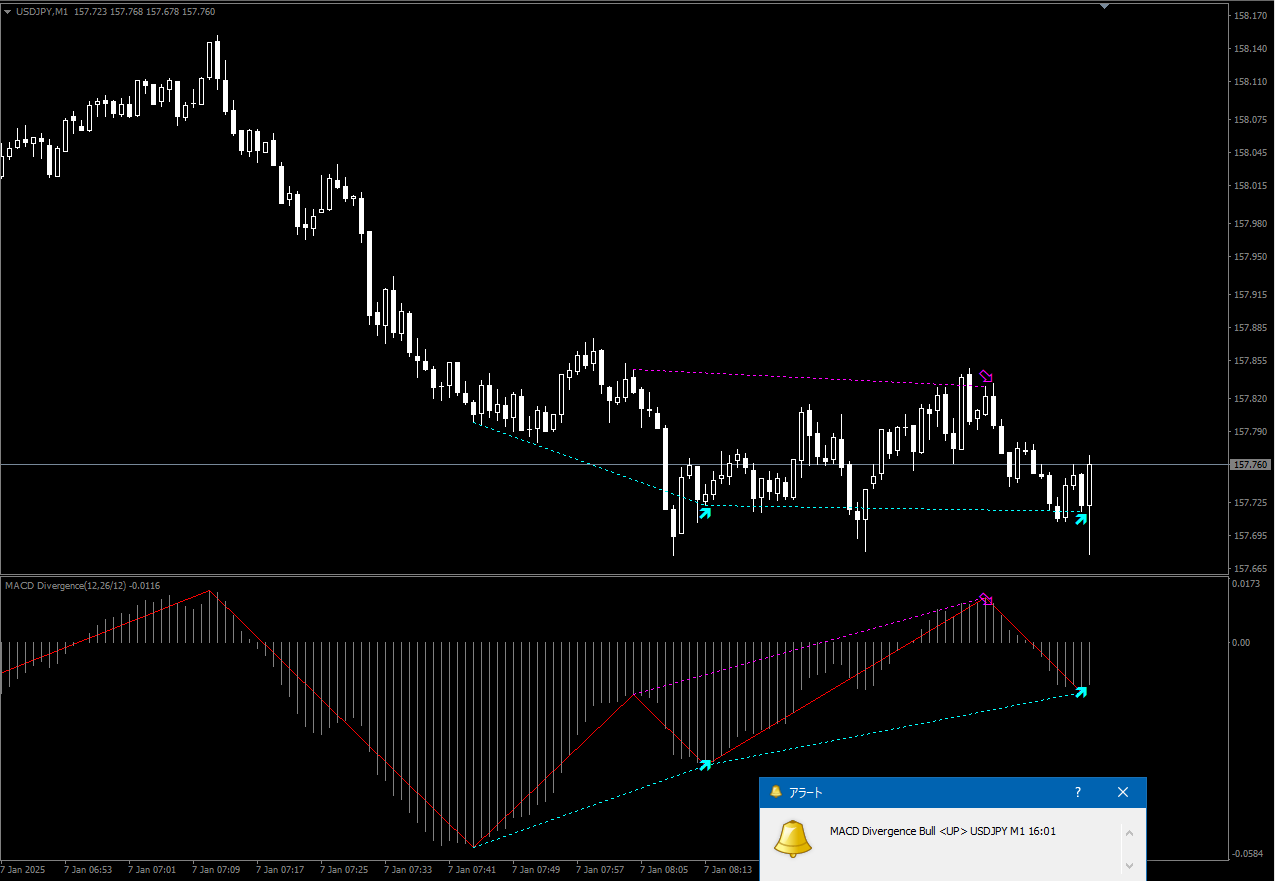Click the magenta sell marker above the price peak
1275x881 pixels.
(987, 374)
